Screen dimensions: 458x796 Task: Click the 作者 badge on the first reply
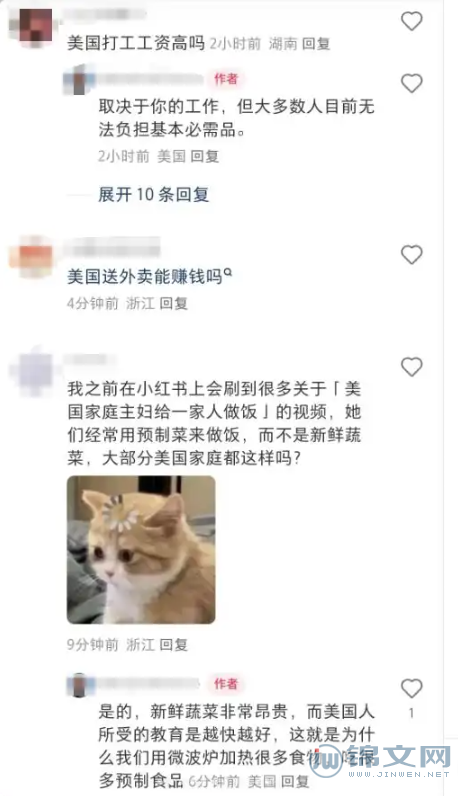[226, 79]
